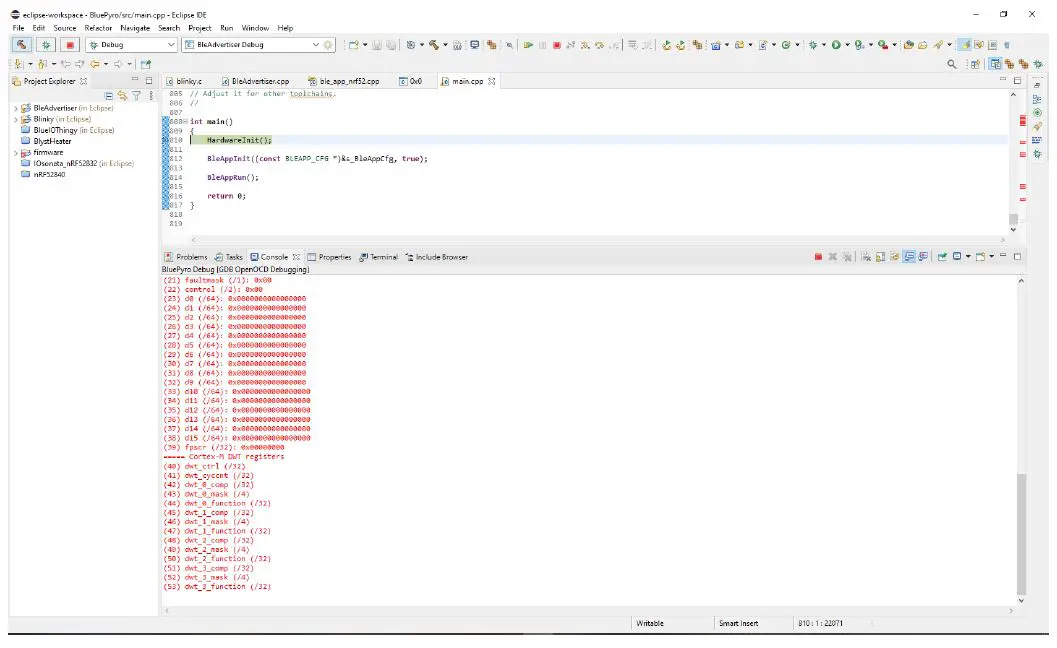Screen dimensions: 1057x648
Task: Toggle console Word Wrap icon
Action: [x=895, y=257]
